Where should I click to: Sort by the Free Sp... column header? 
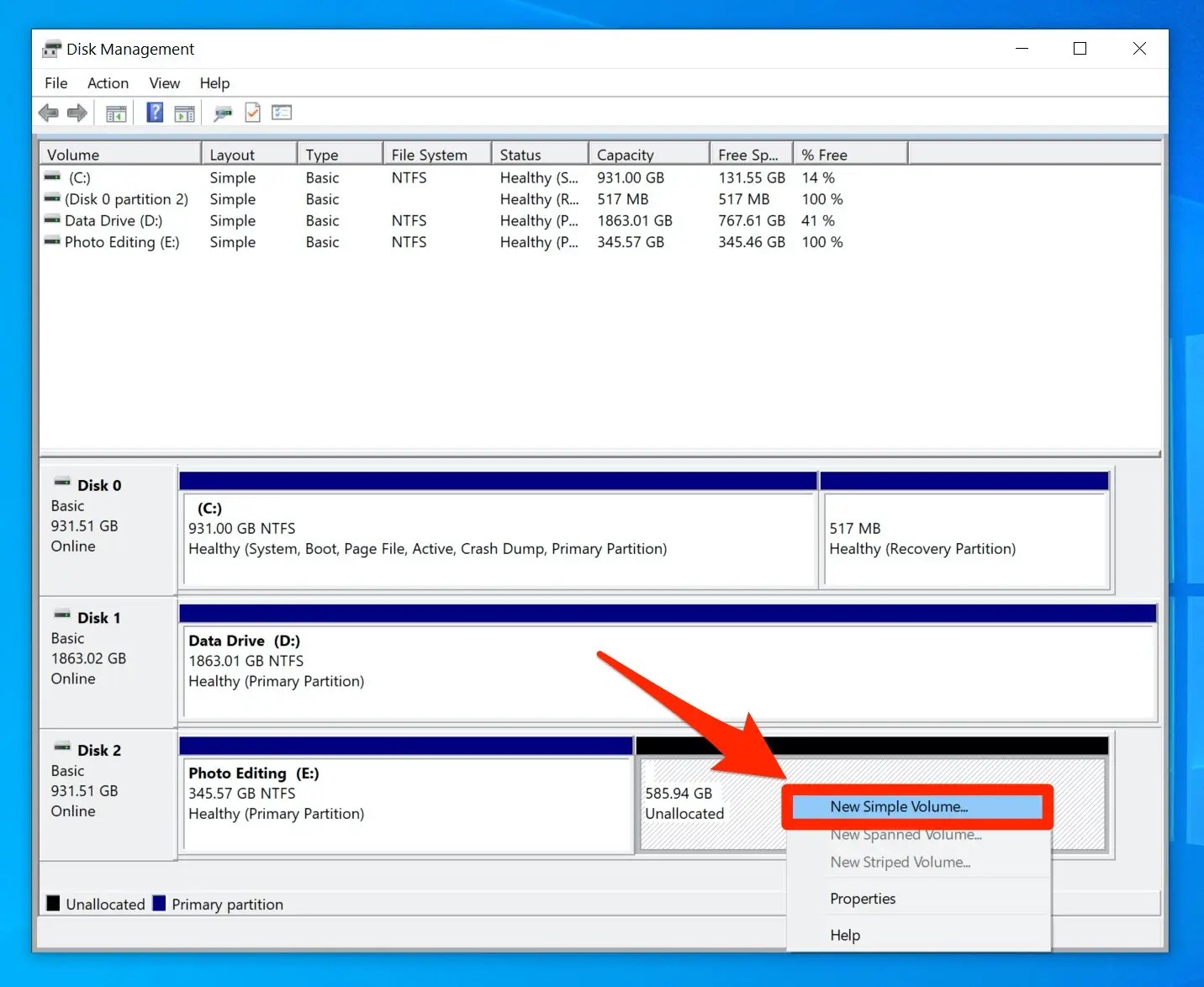752,155
